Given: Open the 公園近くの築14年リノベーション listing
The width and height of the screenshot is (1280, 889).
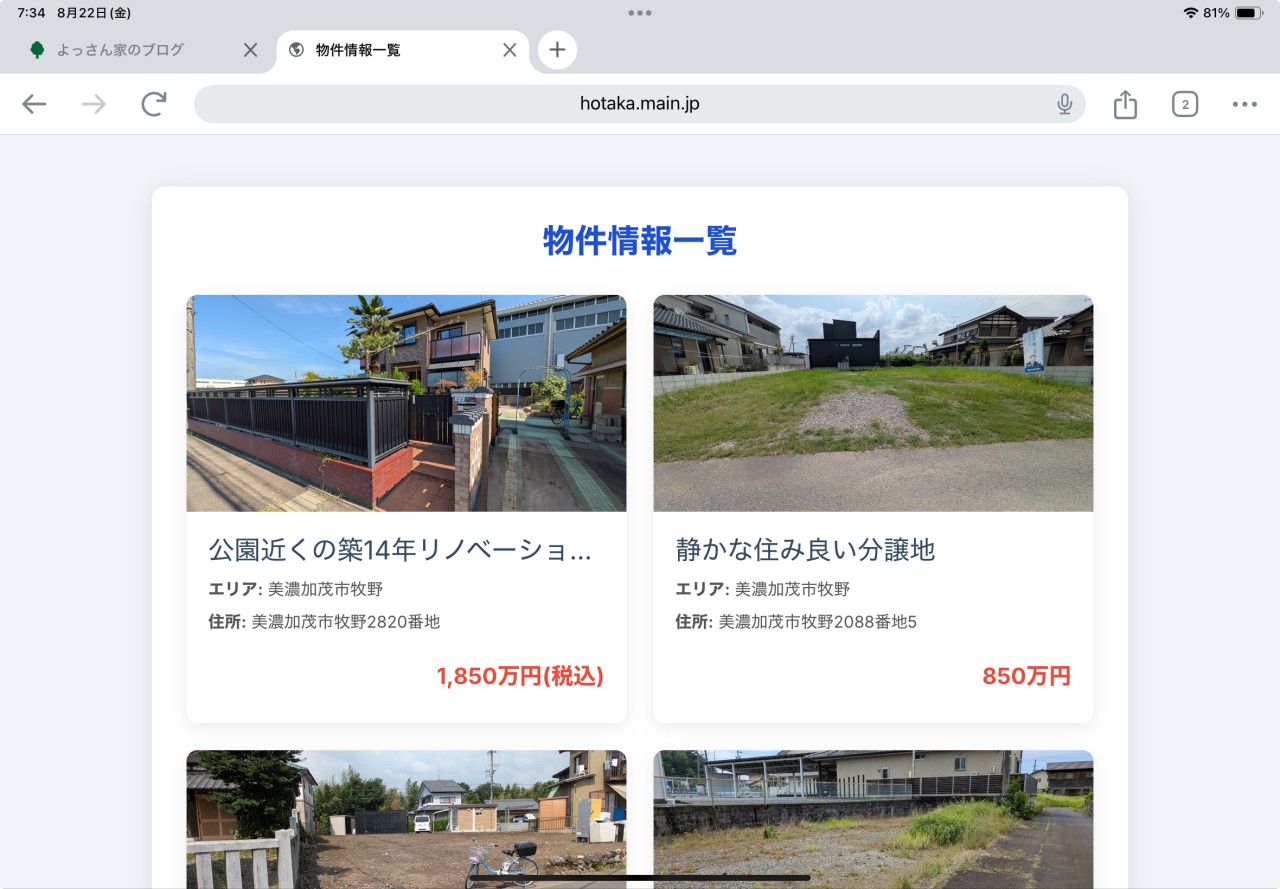Looking at the screenshot, I should 400,549.
